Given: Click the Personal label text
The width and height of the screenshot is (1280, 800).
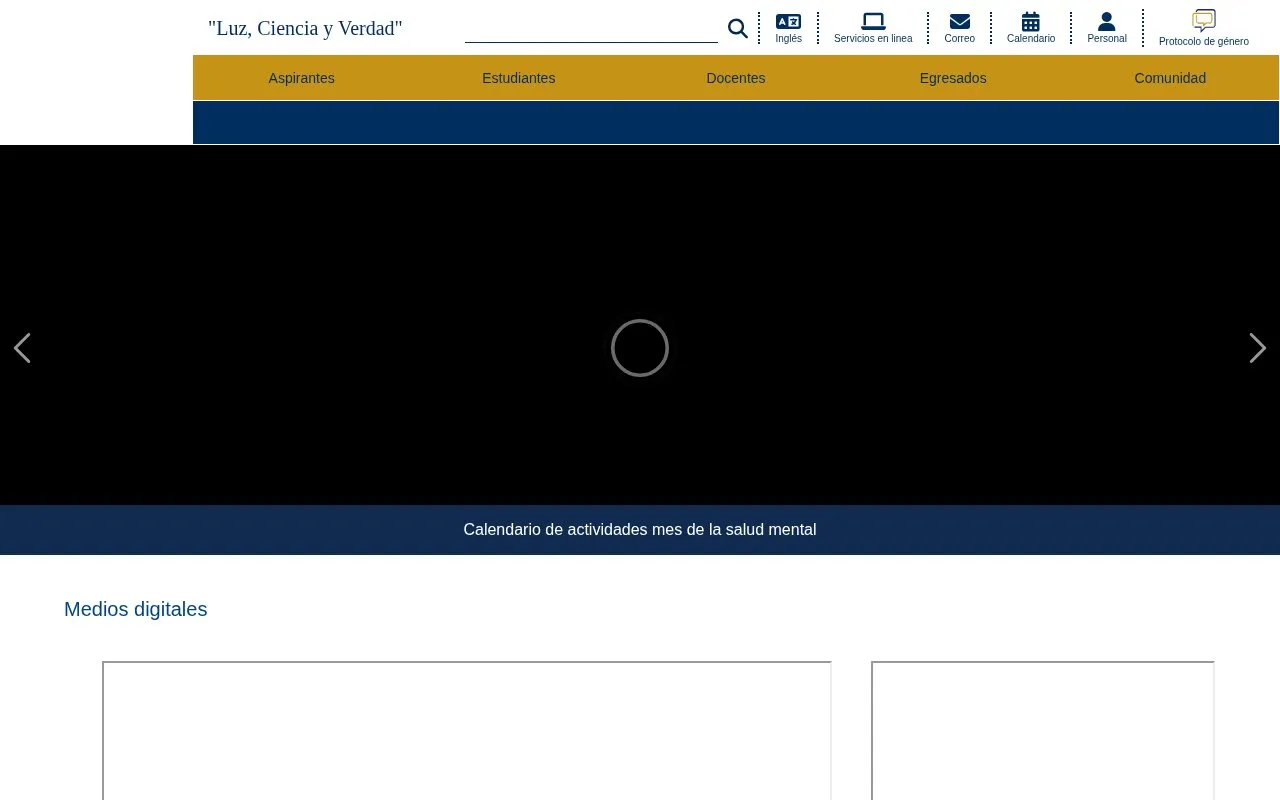Looking at the screenshot, I should click(1107, 39).
